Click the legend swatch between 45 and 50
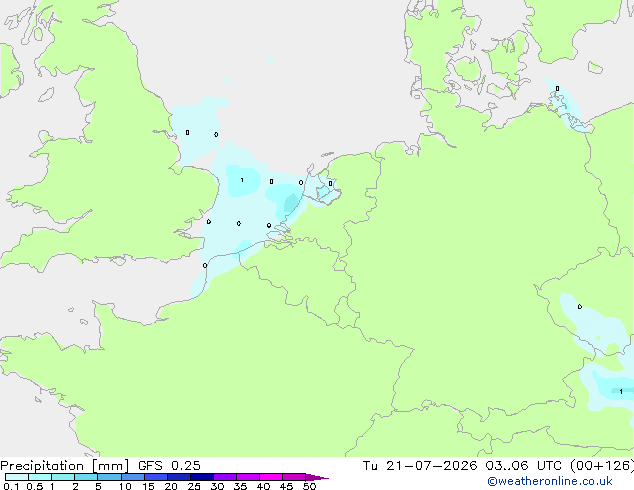This screenshot has width=634, height=490. tap(294, 477)
